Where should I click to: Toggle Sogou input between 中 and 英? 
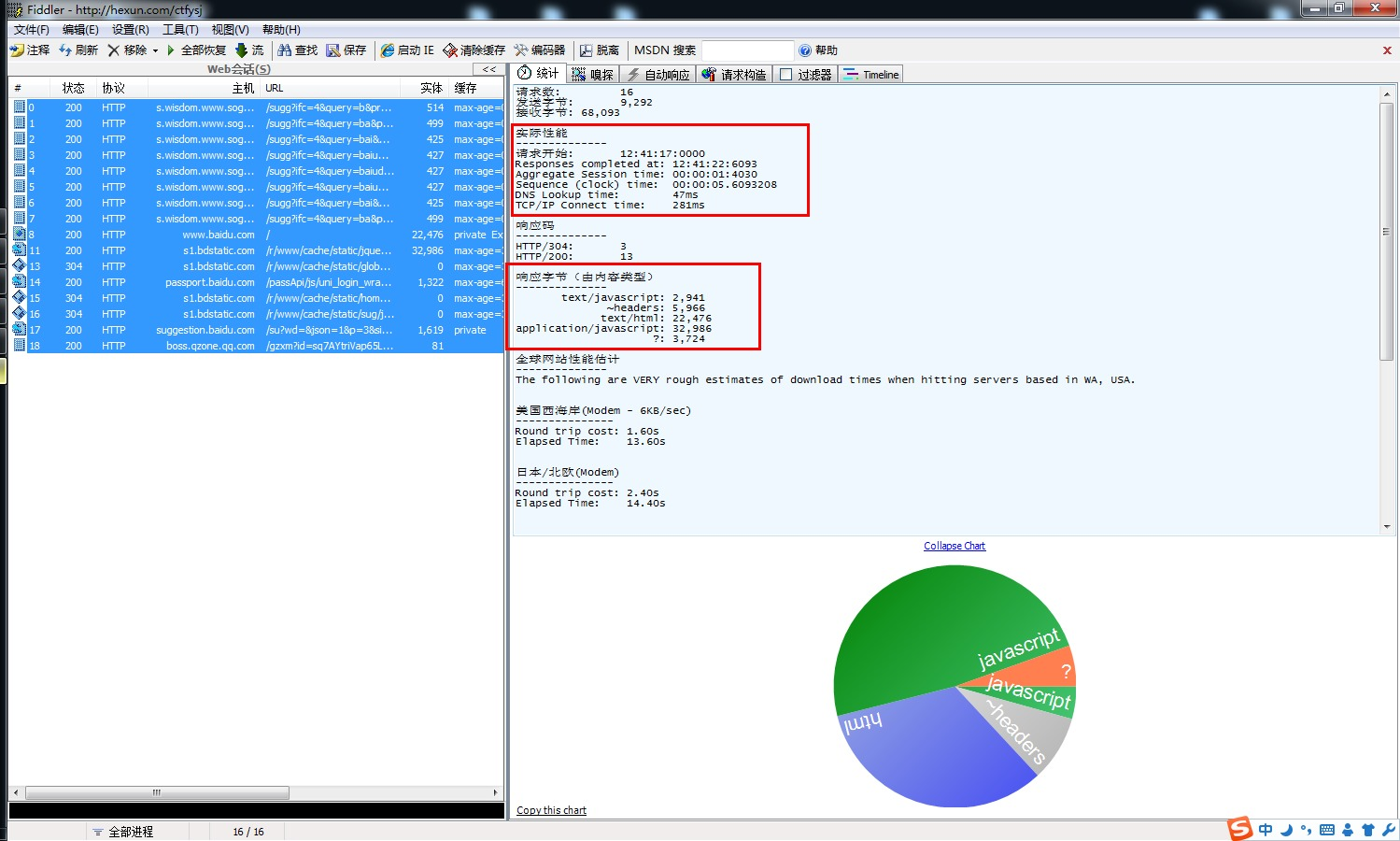[x=1266, y=830]
